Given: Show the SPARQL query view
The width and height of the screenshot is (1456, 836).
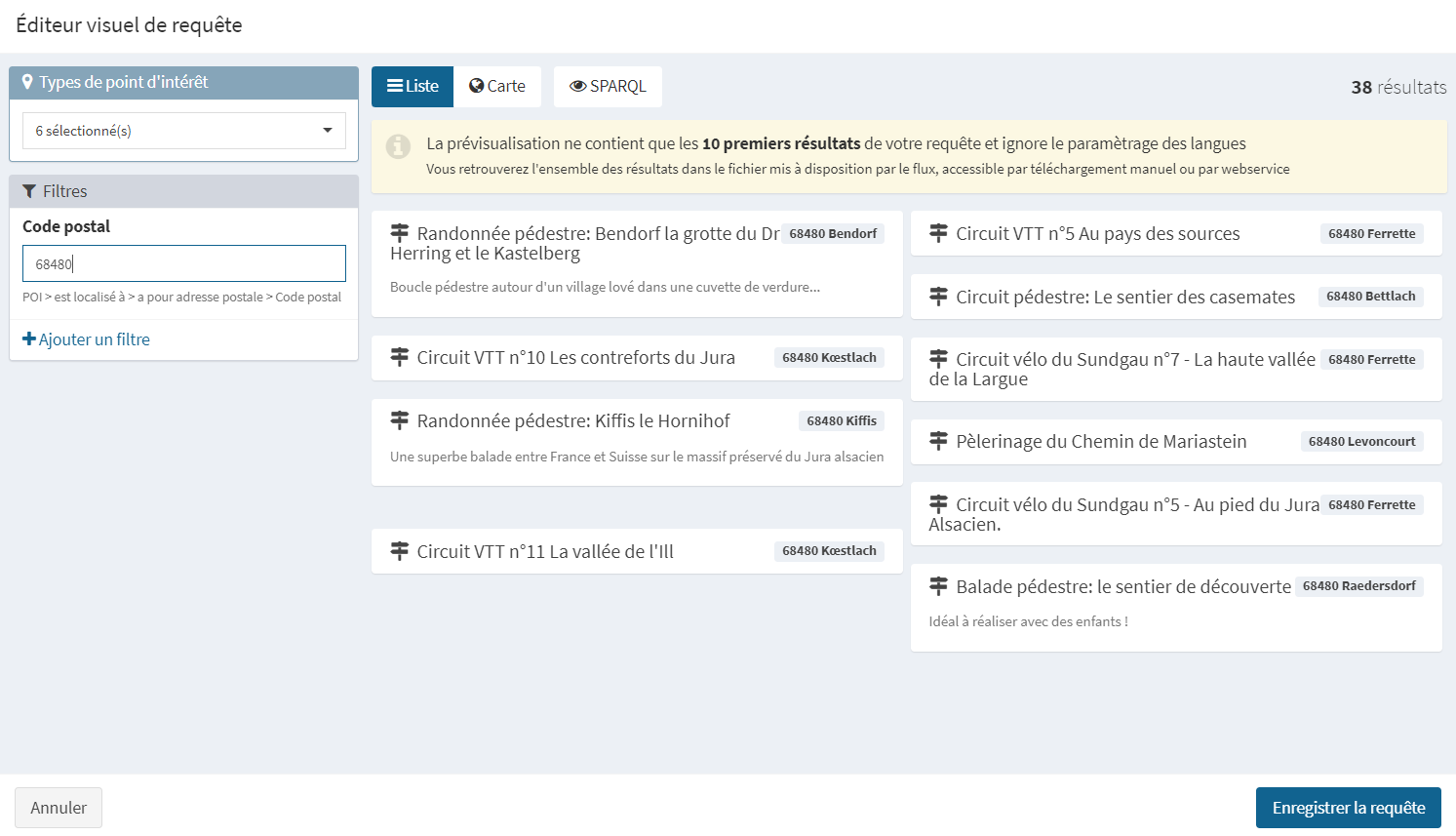Looking at the screenshot, I should [x=608, y=87].
